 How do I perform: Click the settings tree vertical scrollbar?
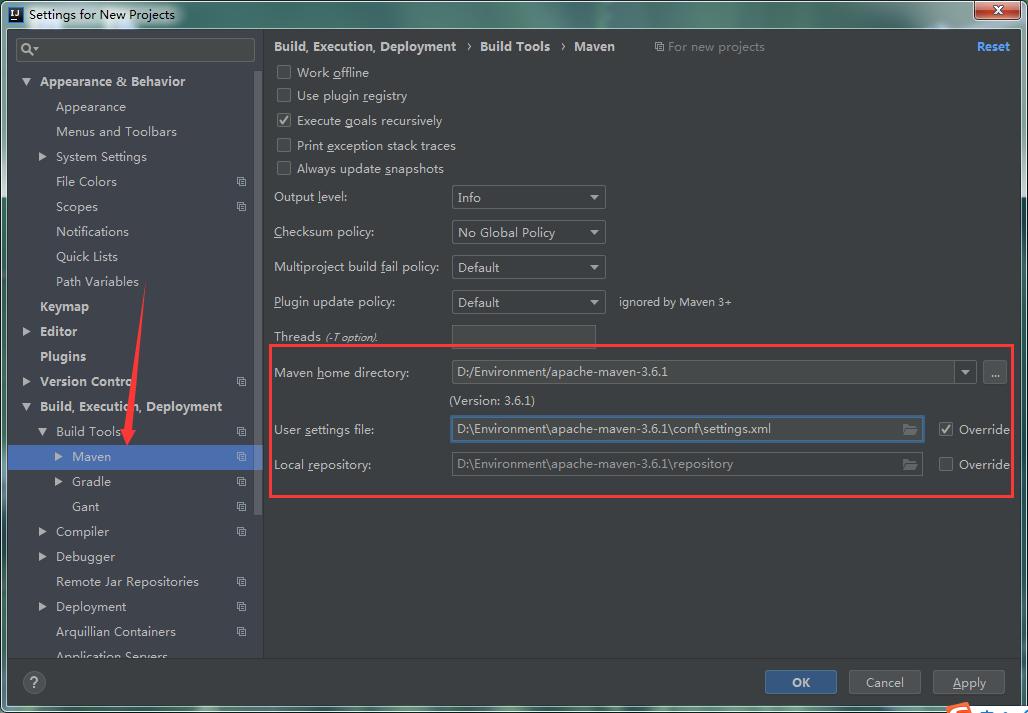coord(258,292)
